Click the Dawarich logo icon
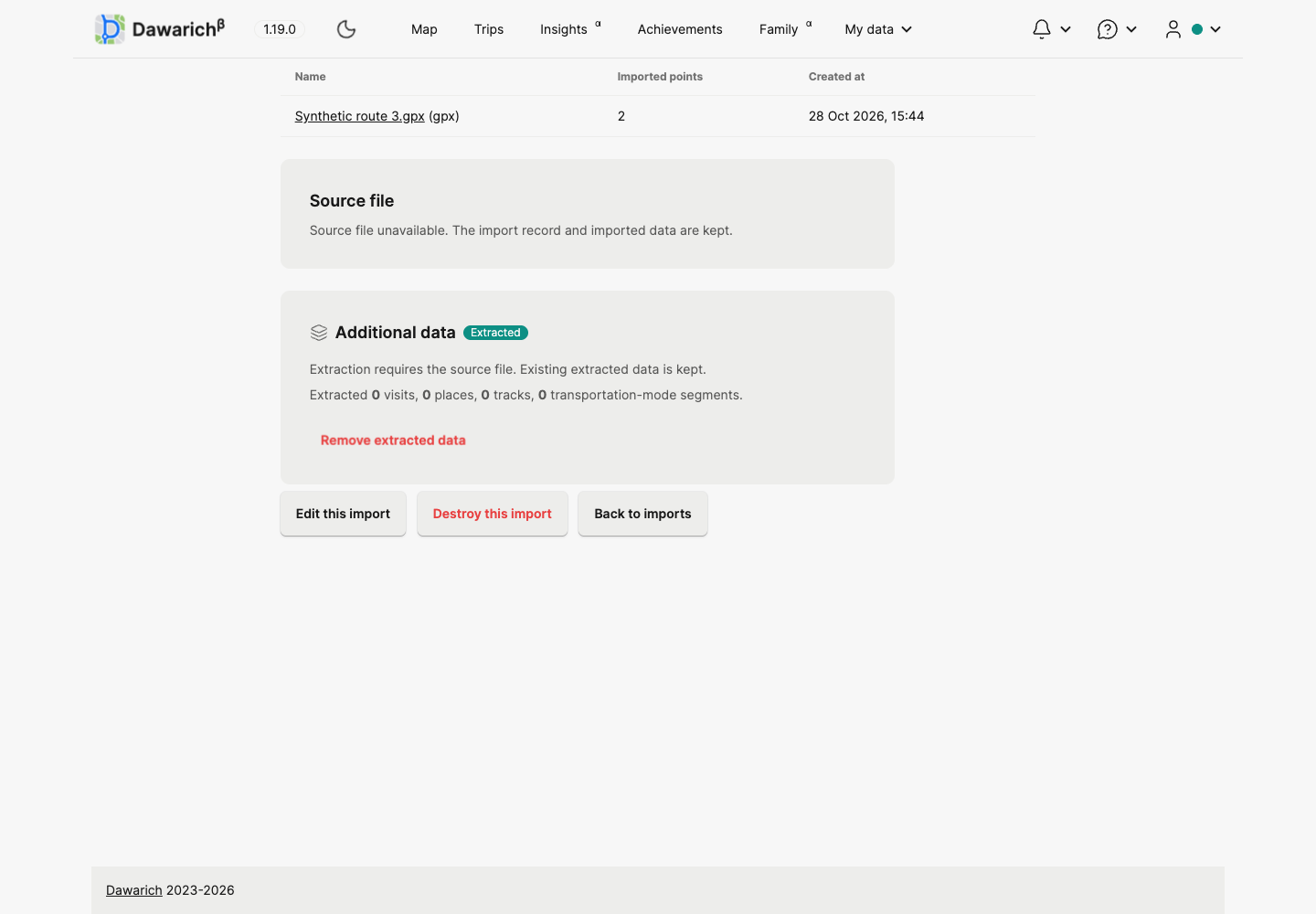1316x914 pixels. click(x=110, y=29)
